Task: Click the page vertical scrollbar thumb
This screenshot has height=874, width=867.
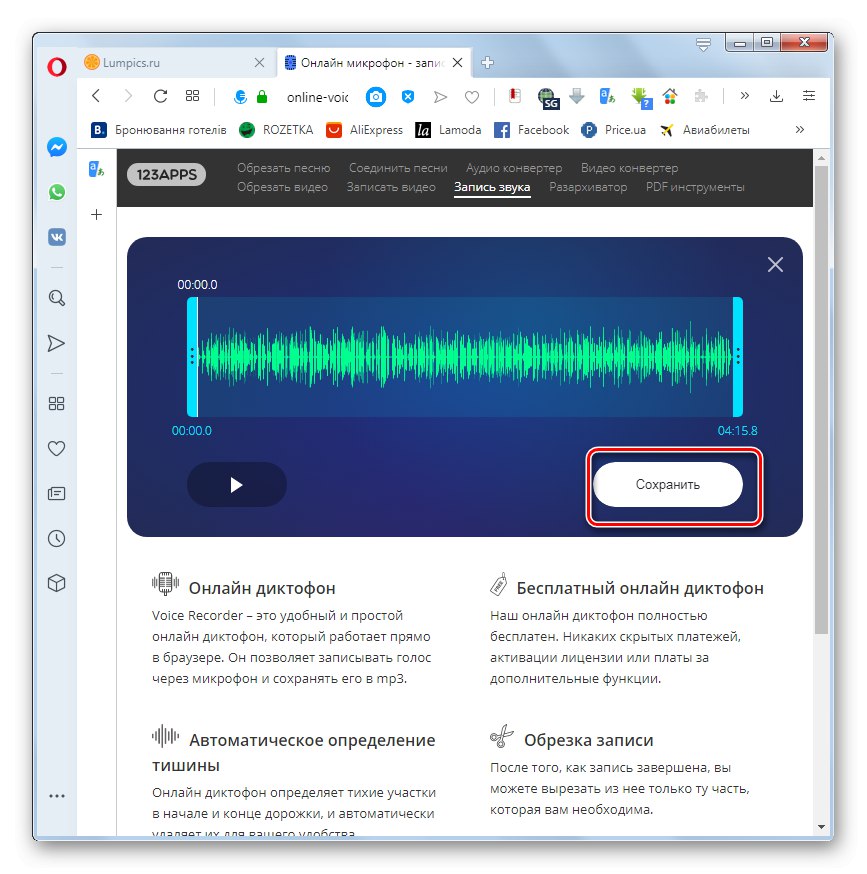Action: (x=821, y=399)
